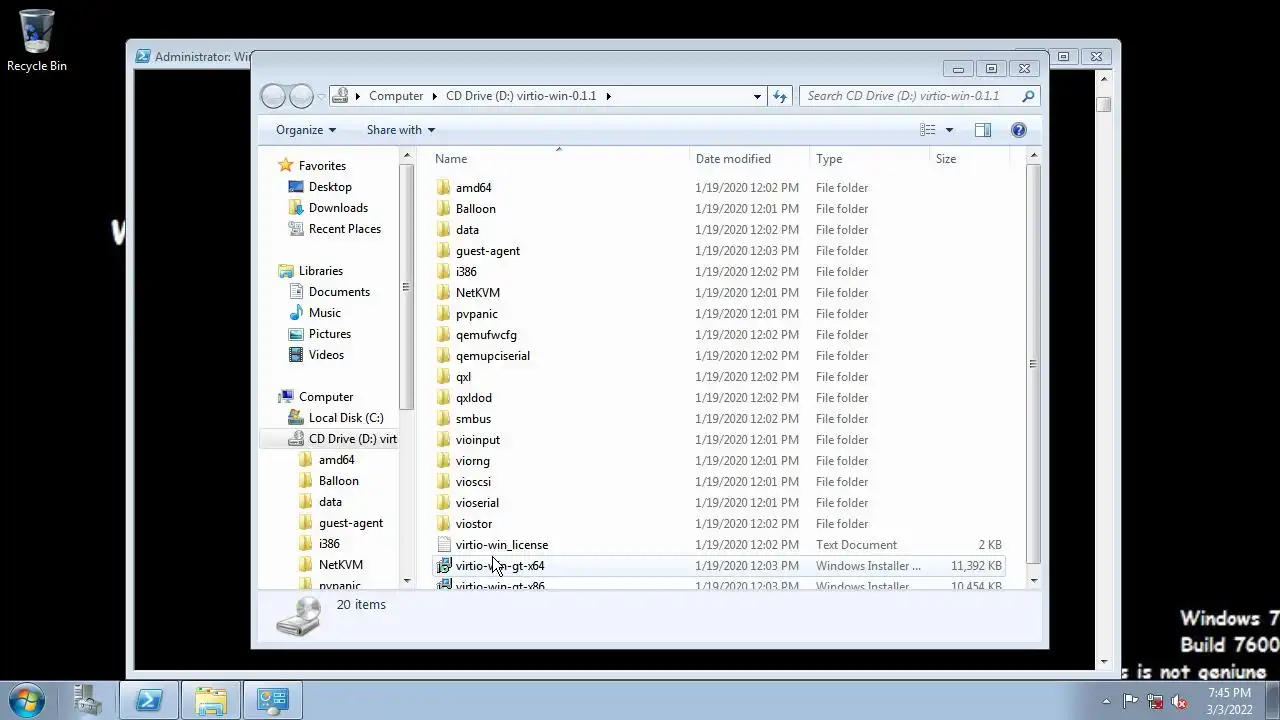Select the qemupciserial folder row

(717, 356)
